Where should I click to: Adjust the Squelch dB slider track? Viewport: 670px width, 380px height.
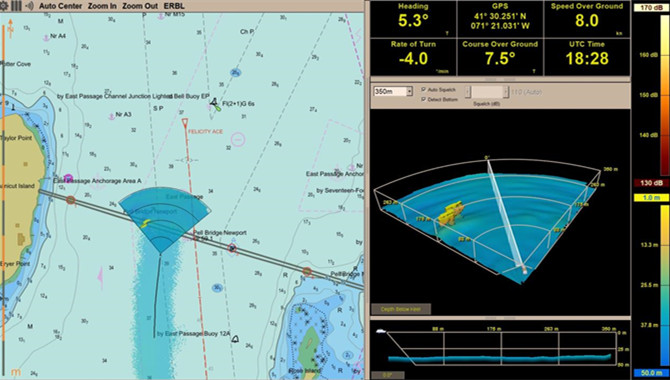pos(487,91)
